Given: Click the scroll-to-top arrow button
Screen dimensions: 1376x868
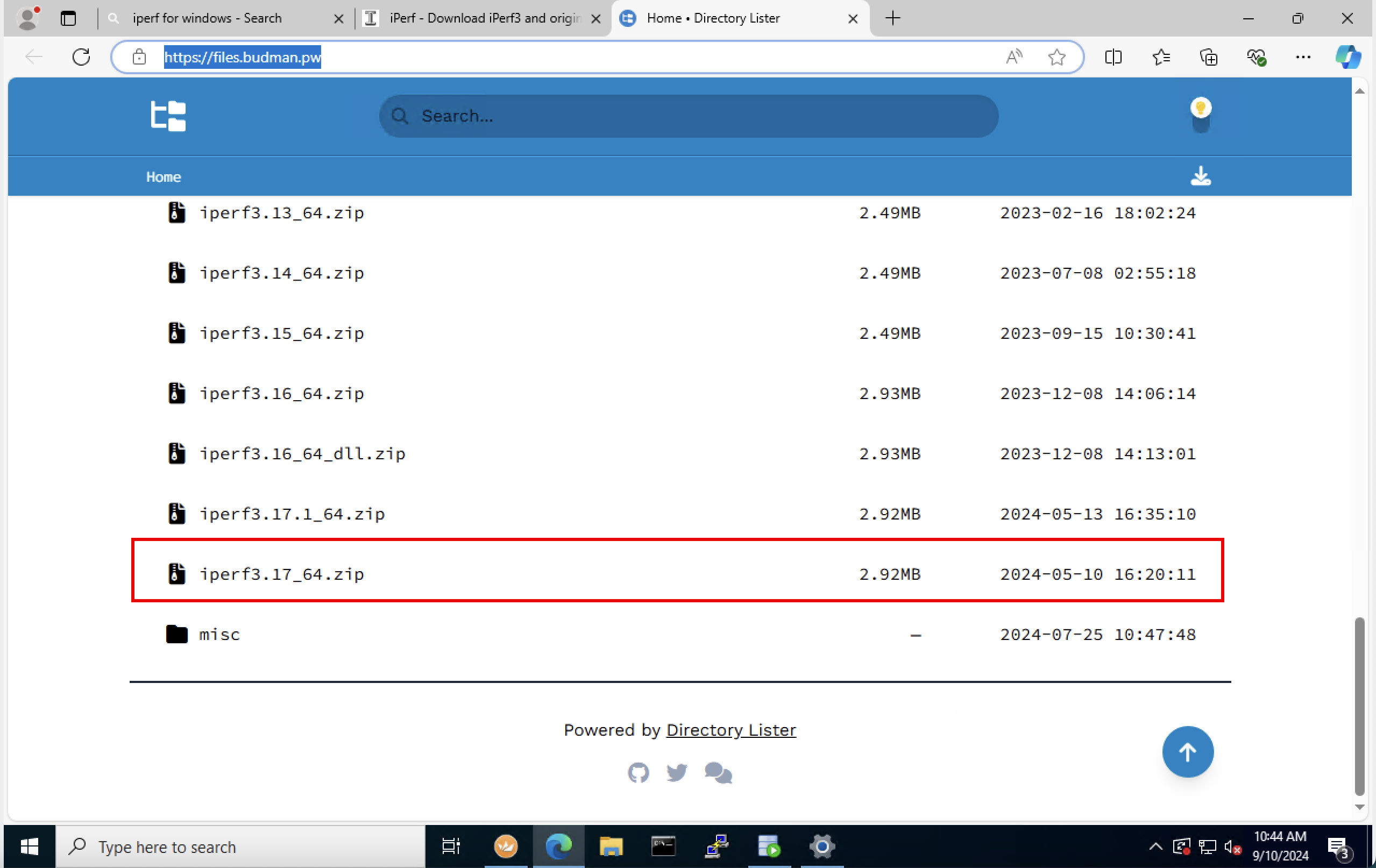Looking at the screenshot, I should click(x=1187, y=751).
